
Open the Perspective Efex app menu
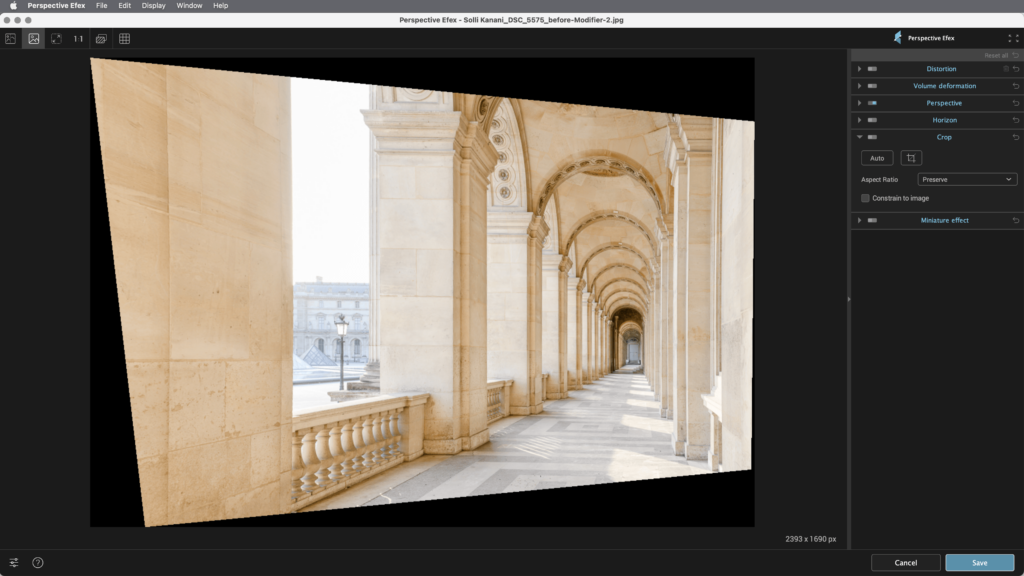56,5
